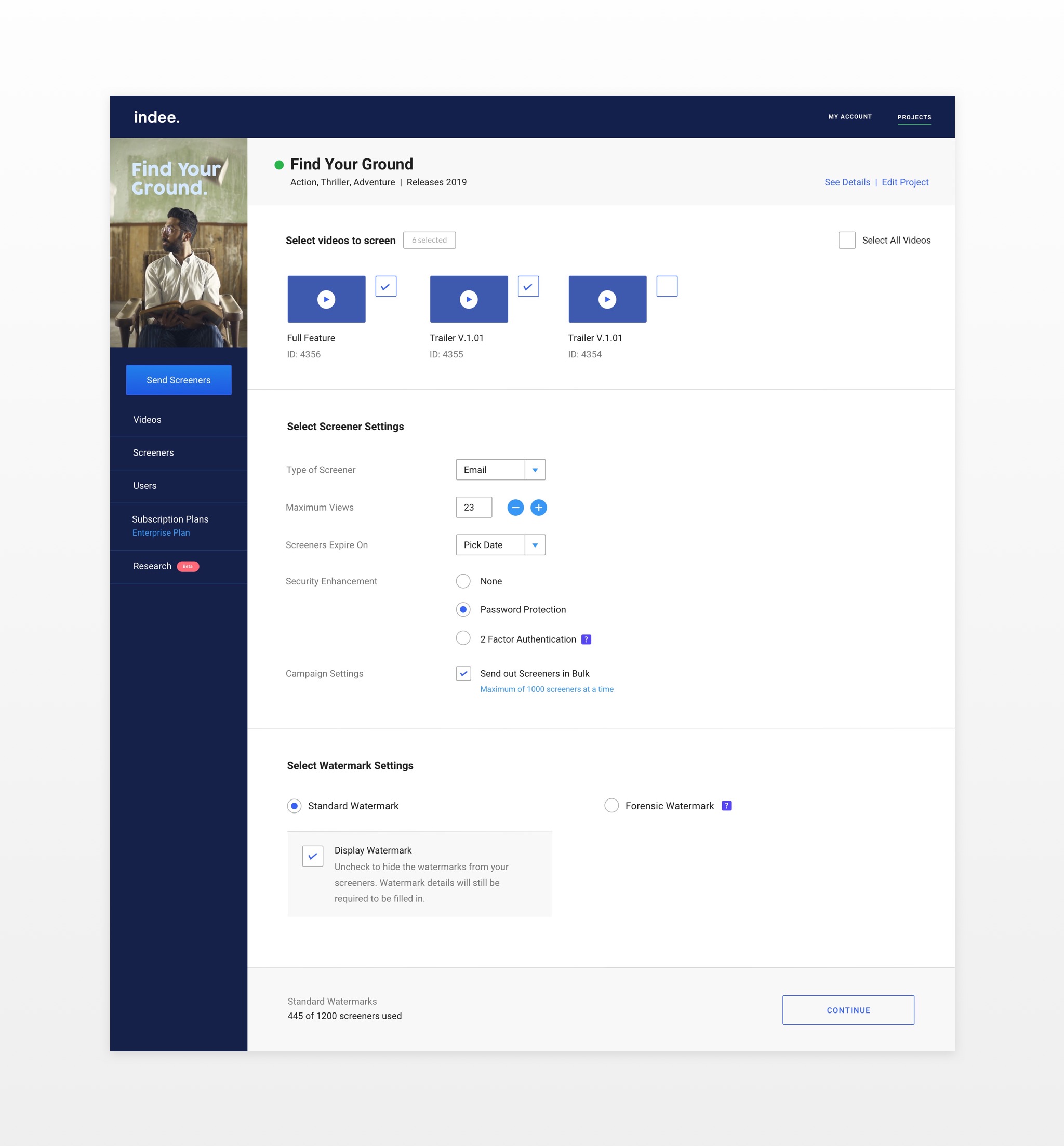
Task: Click the 'ID: 4356' label
Action: coord(303,355)
